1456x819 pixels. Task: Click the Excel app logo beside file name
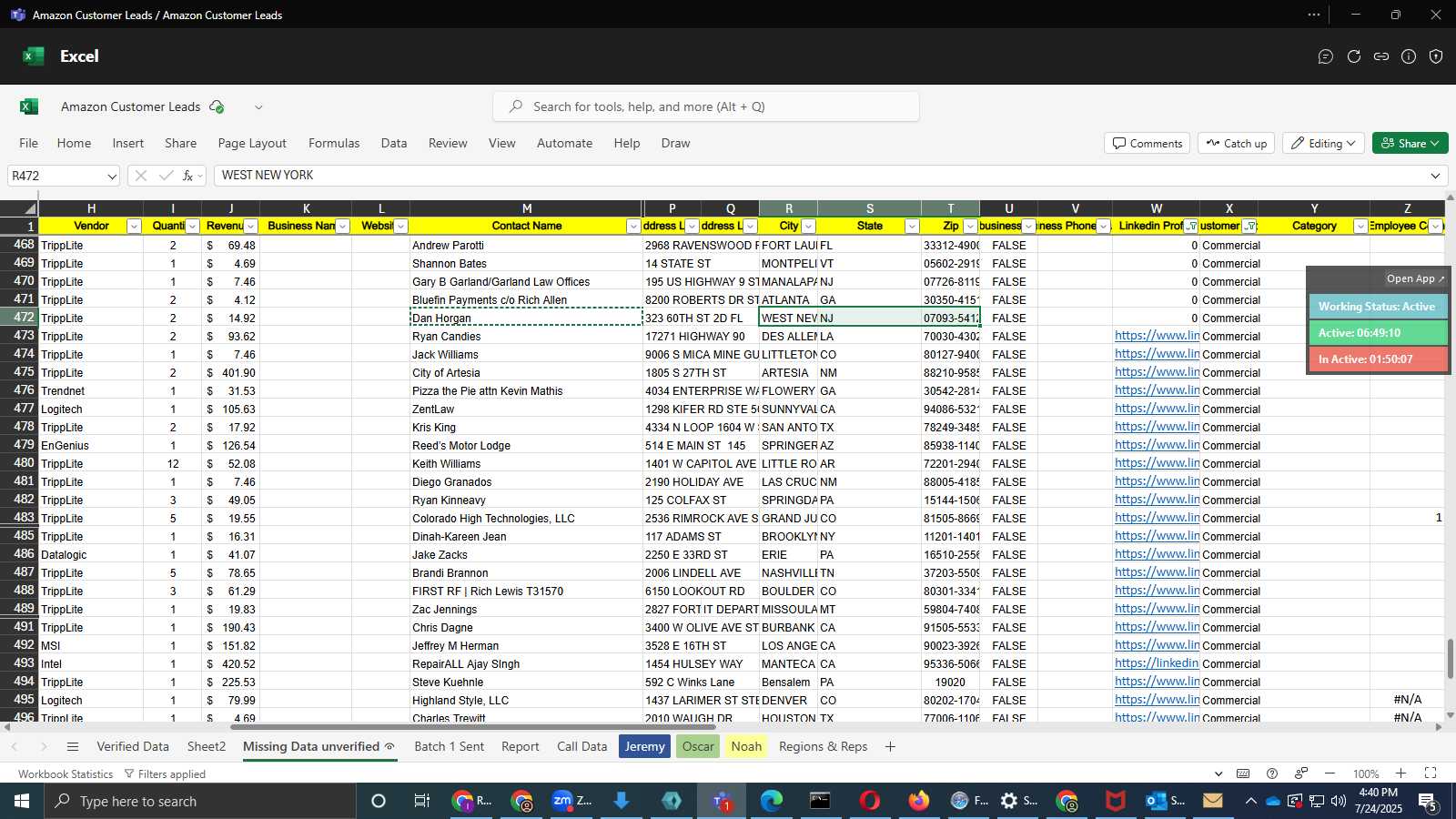tap(29, 106)
